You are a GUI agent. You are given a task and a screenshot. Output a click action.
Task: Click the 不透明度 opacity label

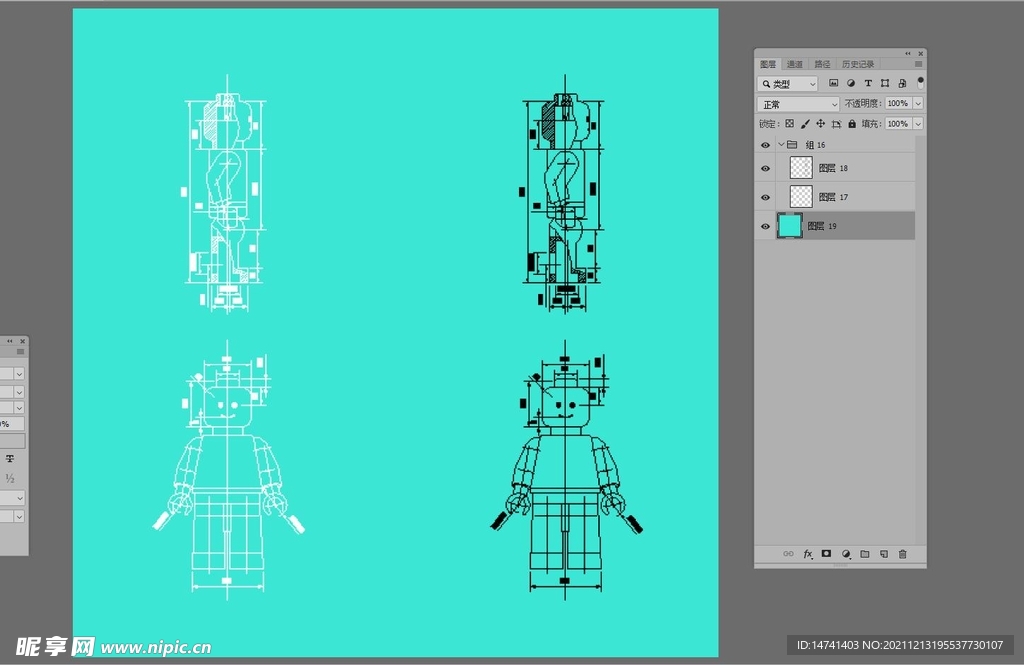(x=863, y=103)
